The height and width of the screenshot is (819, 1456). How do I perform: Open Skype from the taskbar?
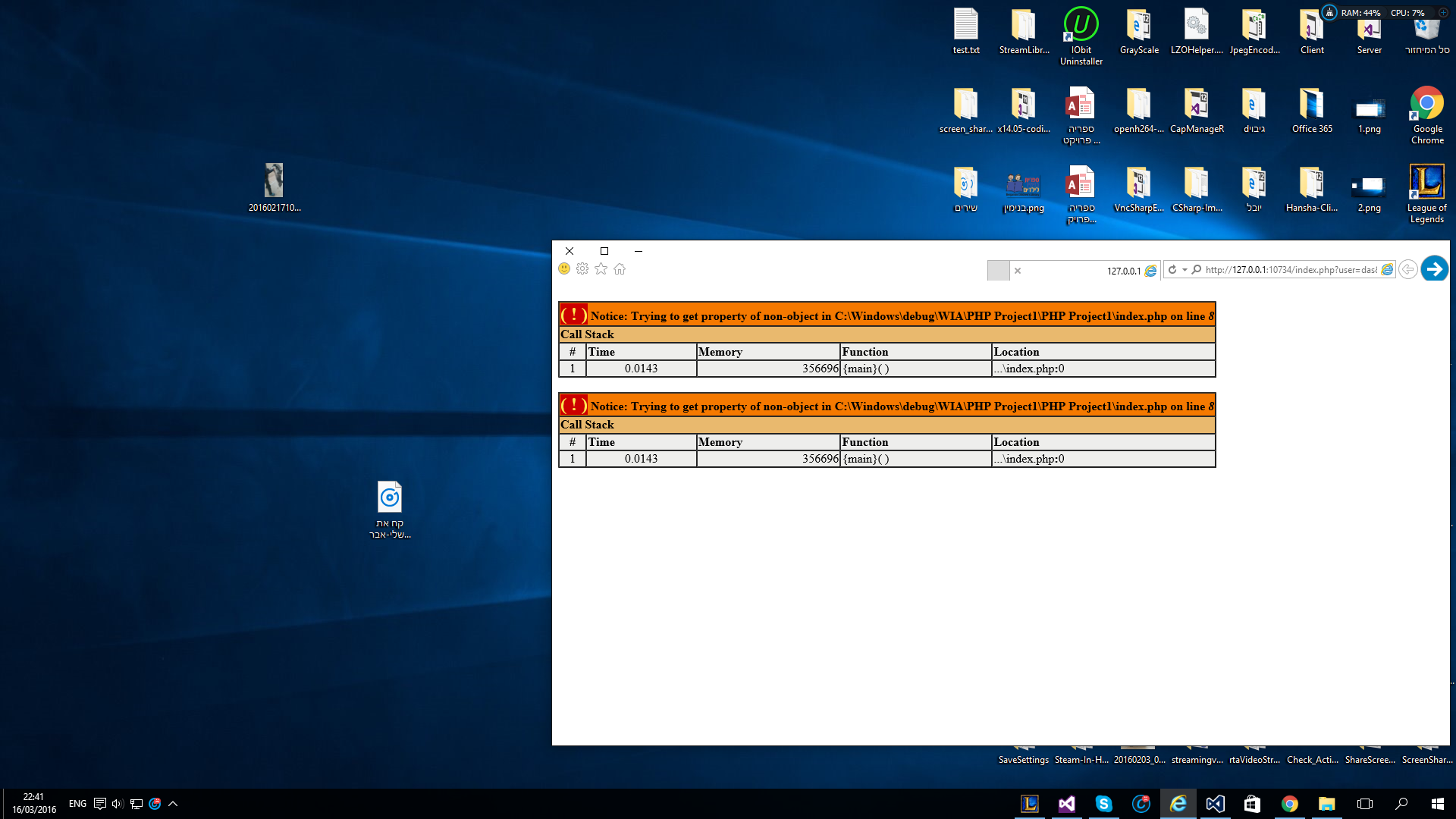coord(1103,804)
